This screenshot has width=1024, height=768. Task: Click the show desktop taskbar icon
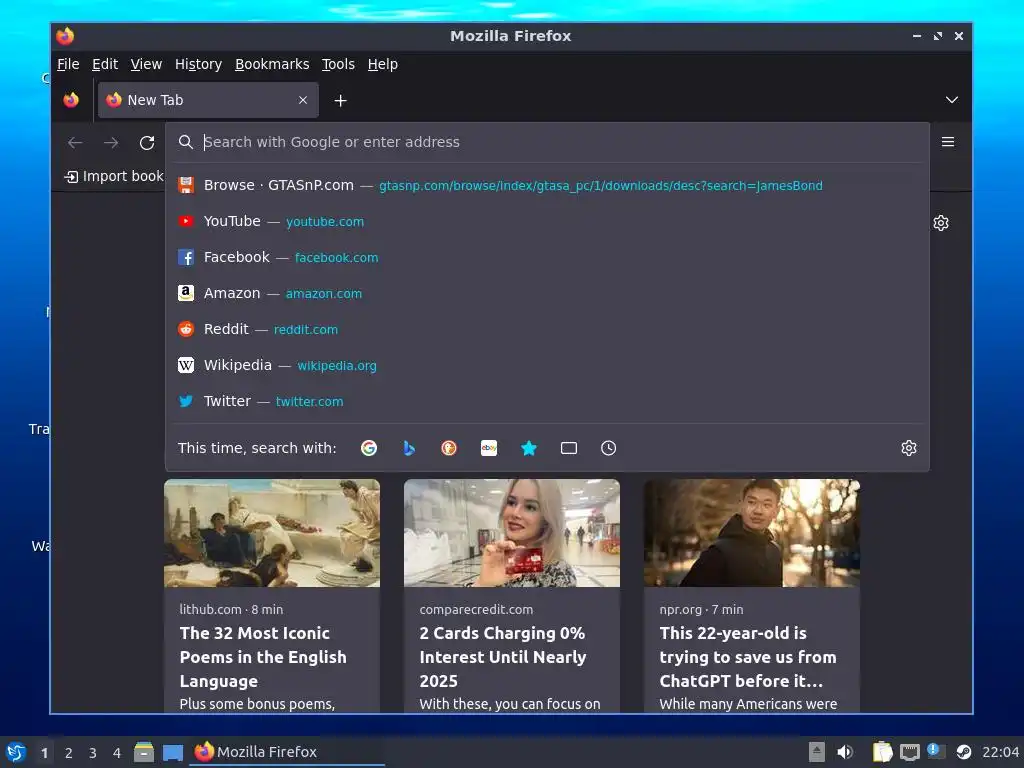pyautogui.click(x=172, y=753)
